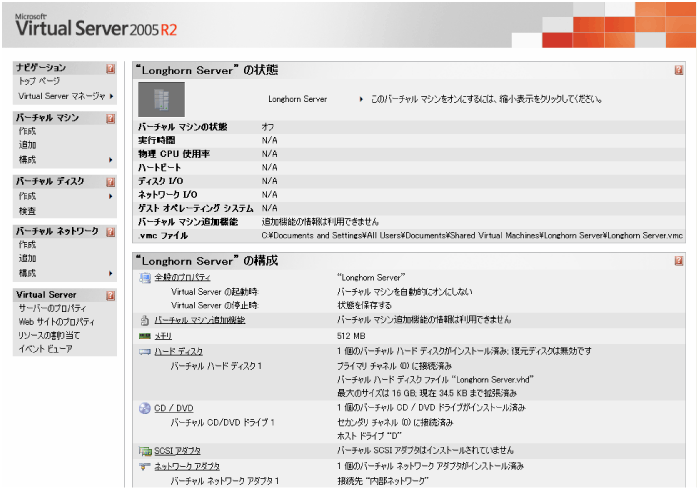Click the ネットワーク アダプタ icon
Screen dimensions: 700x490
(x=144, y=466)
